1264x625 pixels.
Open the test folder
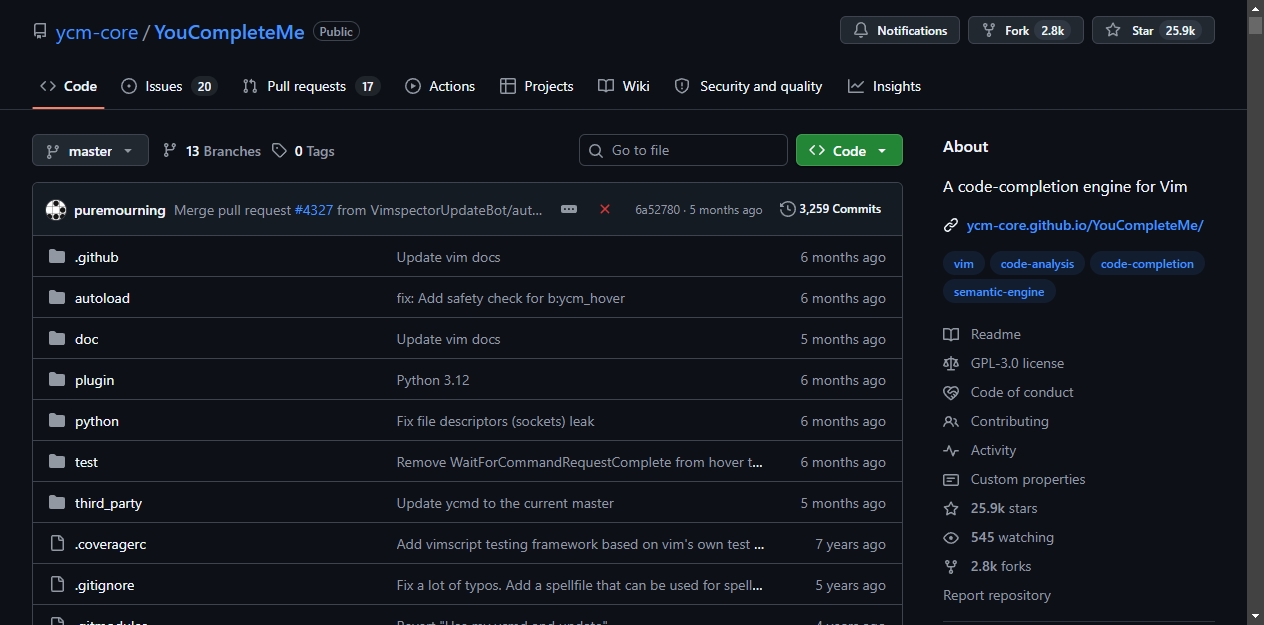[86, 462]
